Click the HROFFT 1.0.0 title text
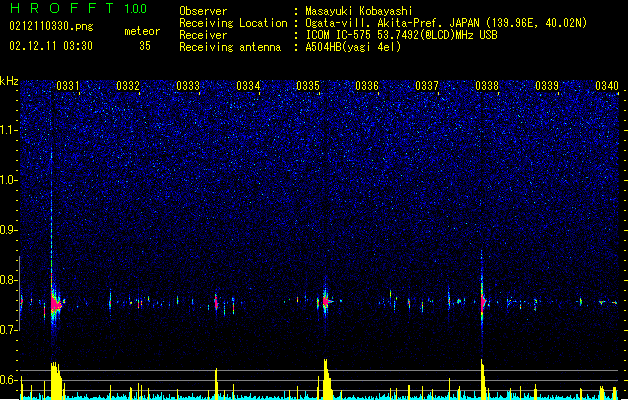Image resolution: width=629 pixels, height=400 pixels. [78, 8]
